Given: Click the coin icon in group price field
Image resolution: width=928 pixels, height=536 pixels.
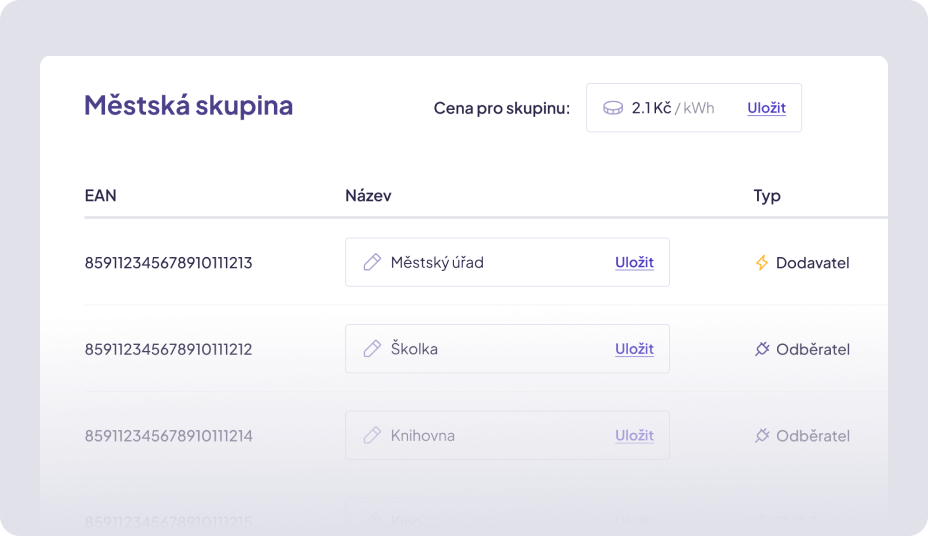Looking at the screenshot, I should point(613,108).
